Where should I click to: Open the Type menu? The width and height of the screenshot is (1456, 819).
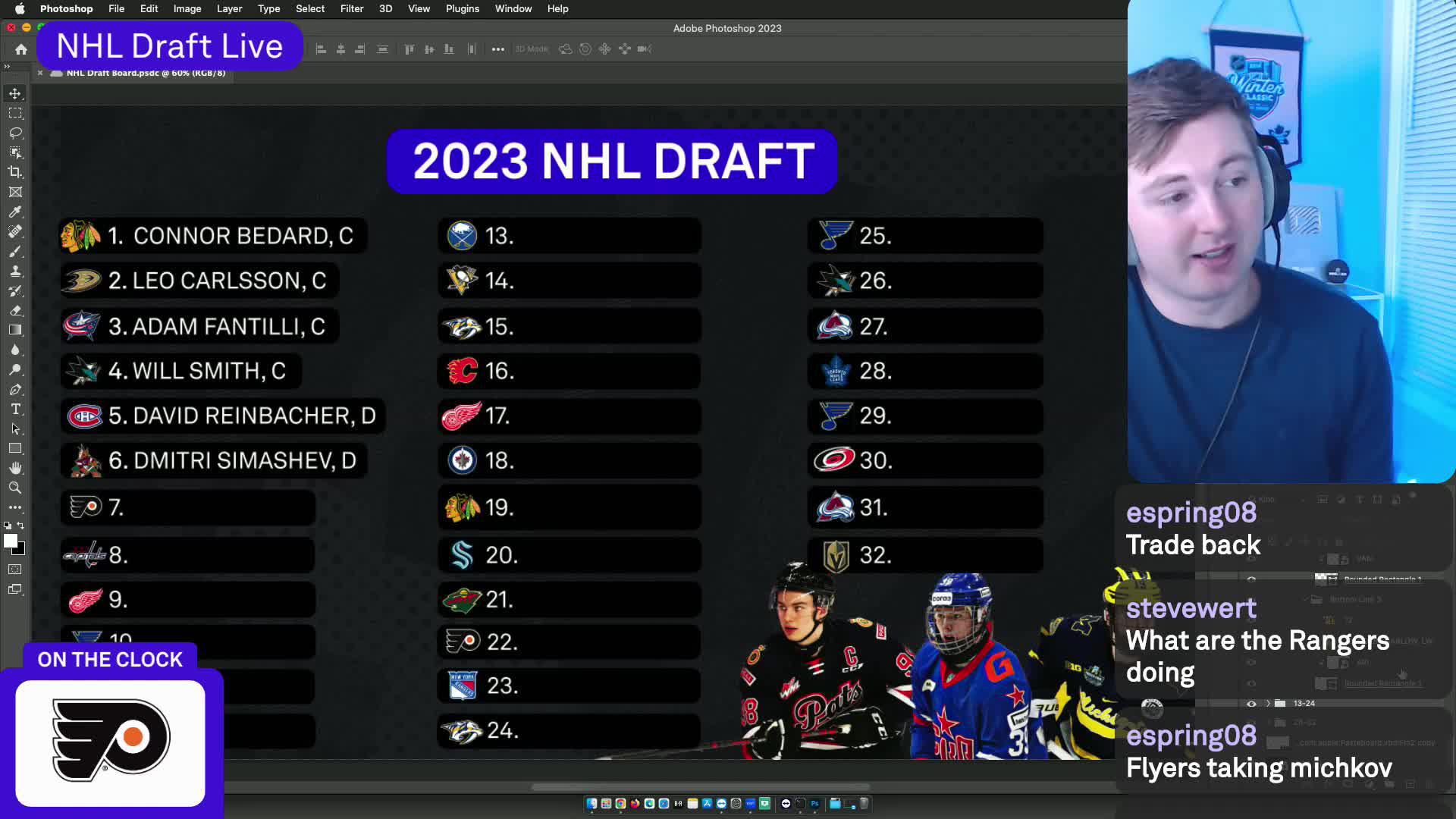(268, 8)
